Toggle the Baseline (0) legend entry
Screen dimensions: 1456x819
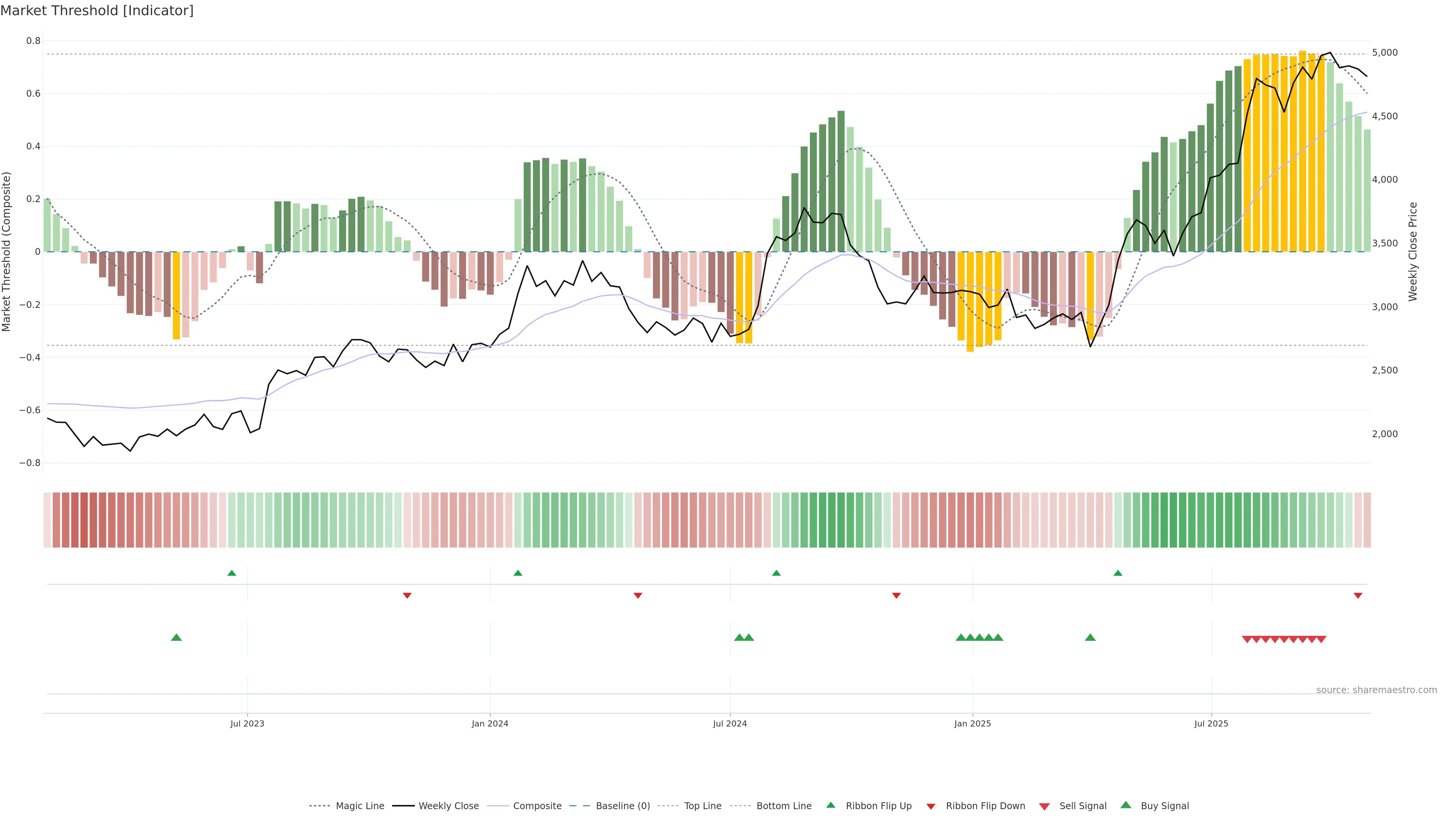623,806
